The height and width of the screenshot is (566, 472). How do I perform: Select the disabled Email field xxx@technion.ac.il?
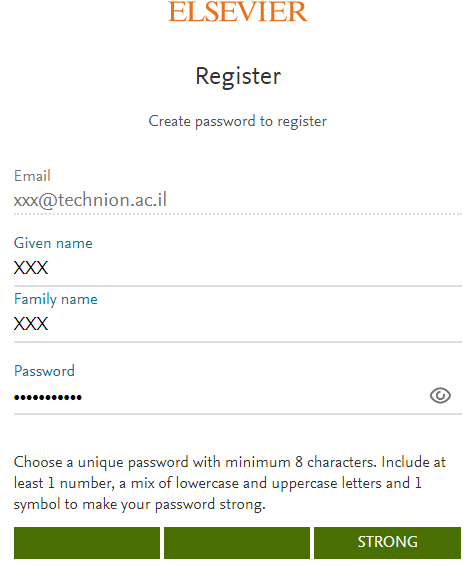(x=238, y=200)
